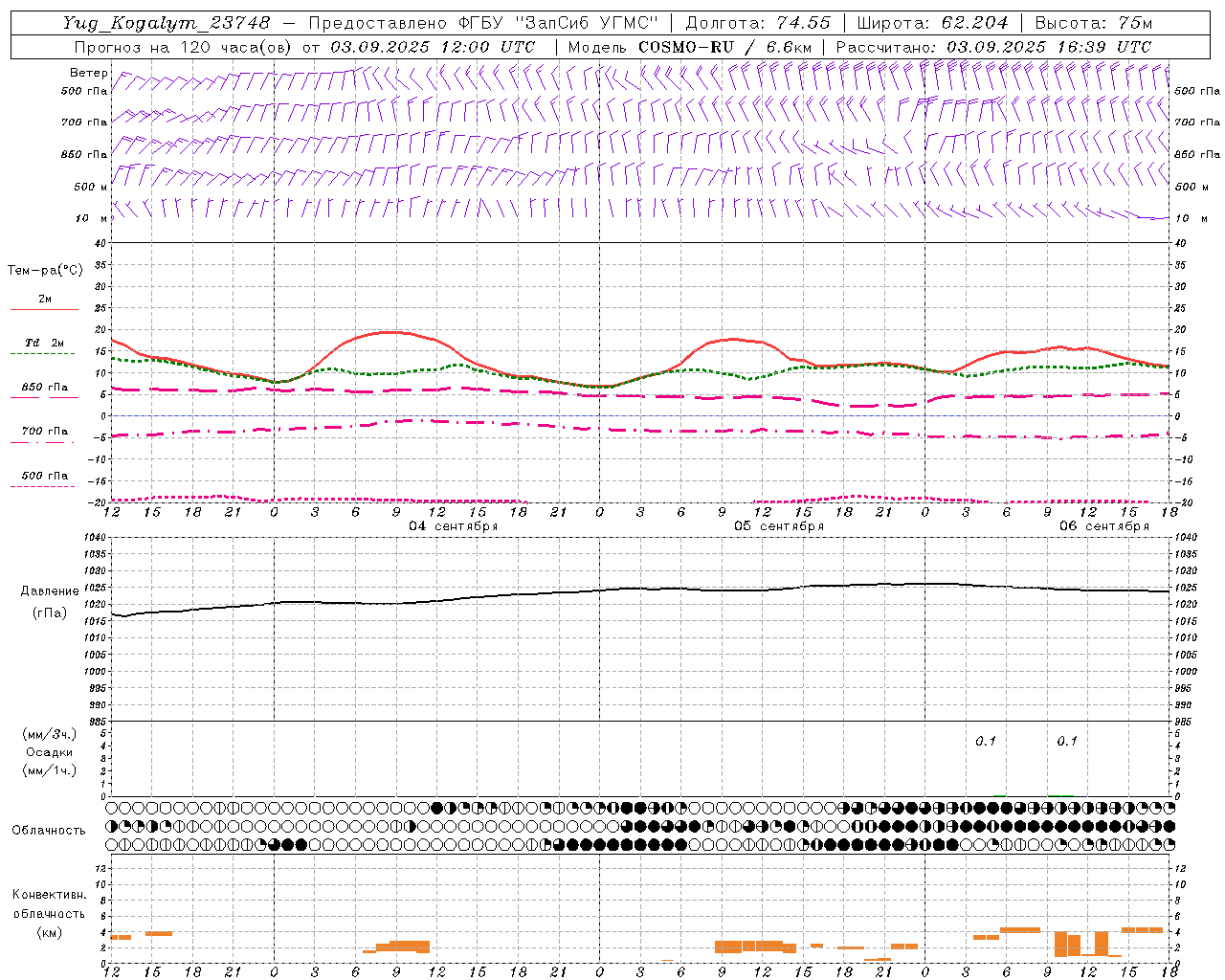Click the 05 сентября date label
The image size is (1225, 980).
pos(779,526)
